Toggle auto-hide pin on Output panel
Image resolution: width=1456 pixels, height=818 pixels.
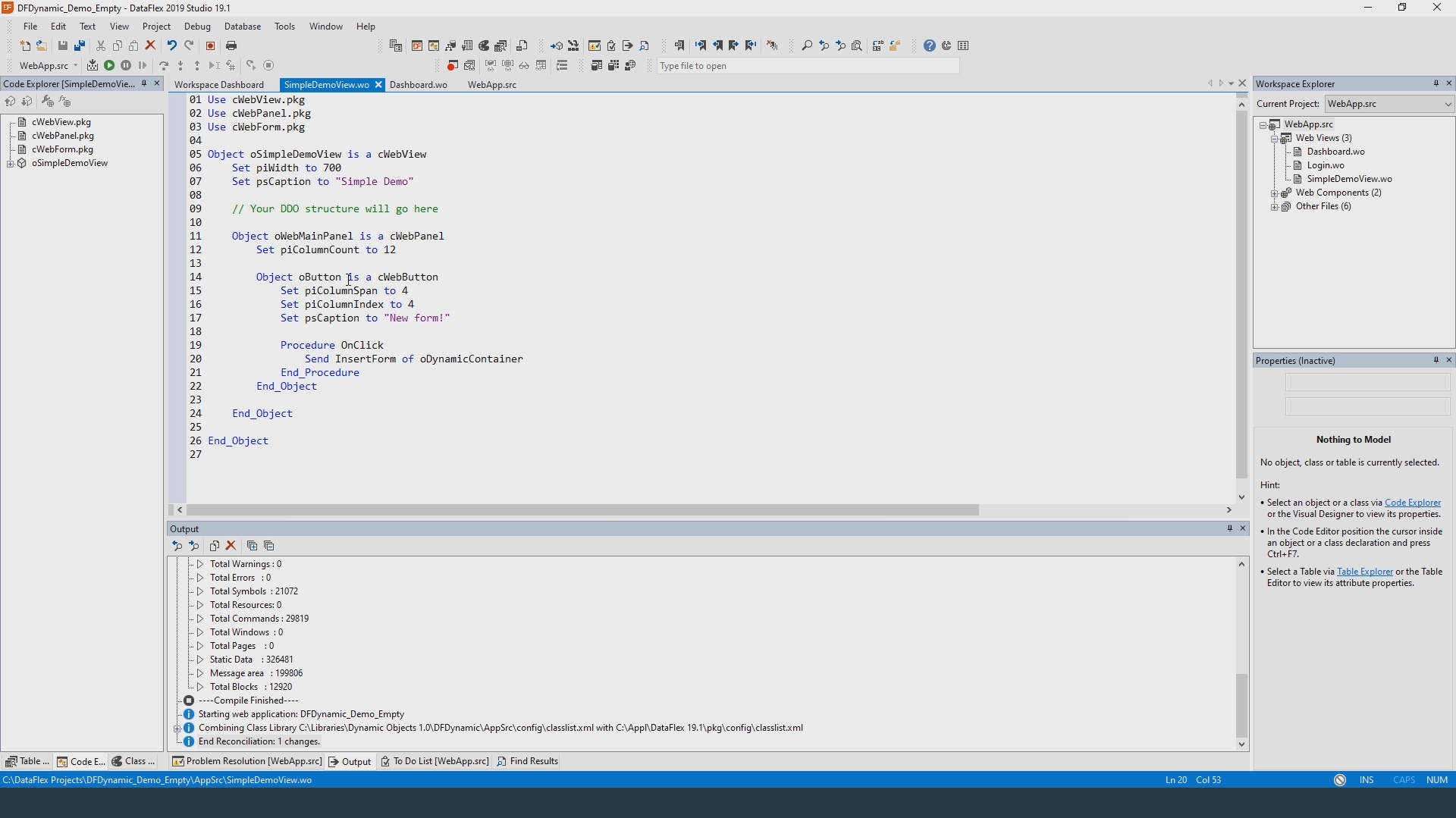(1229, 528)
